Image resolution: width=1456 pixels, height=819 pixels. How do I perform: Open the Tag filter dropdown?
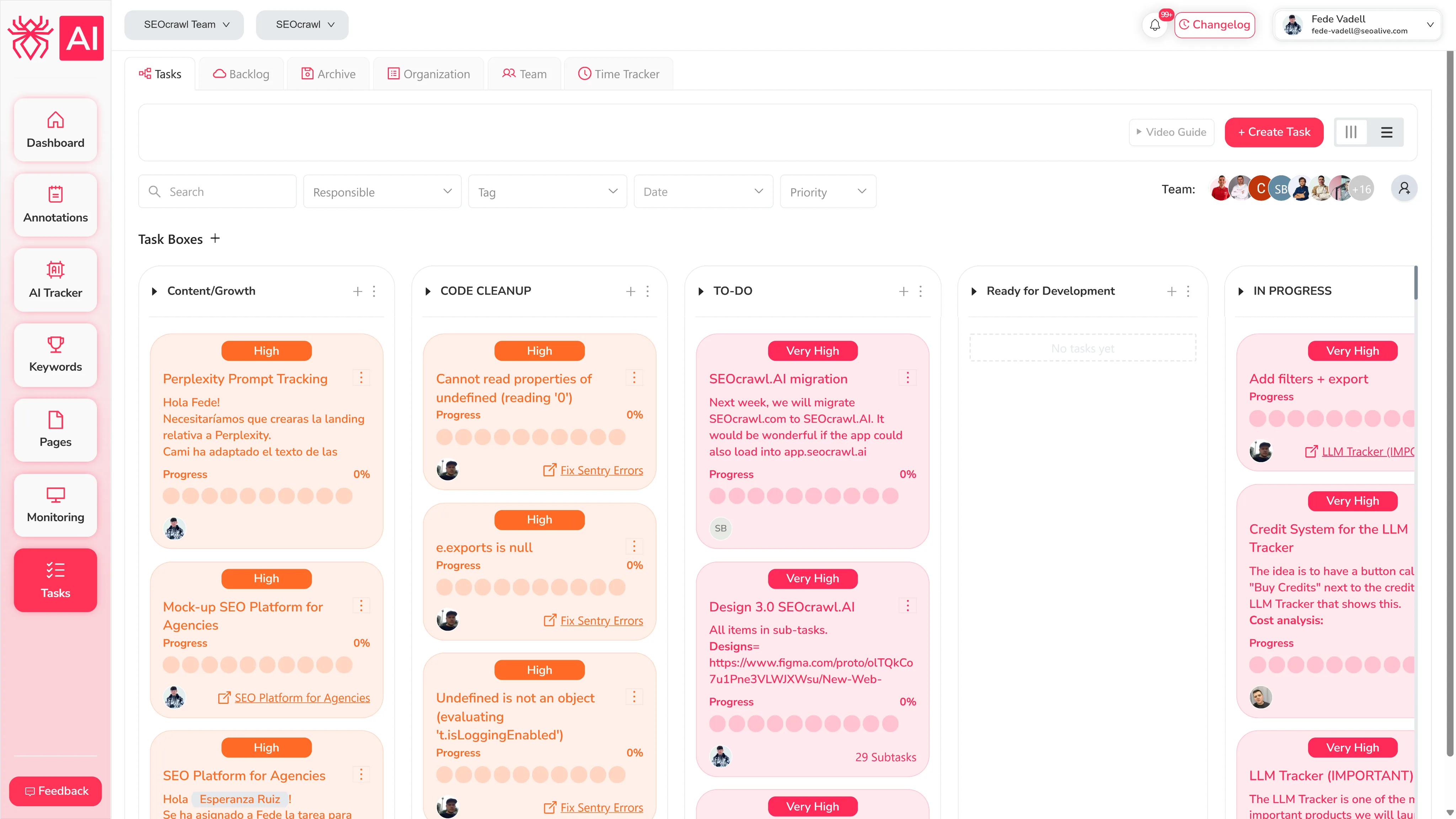548,192
